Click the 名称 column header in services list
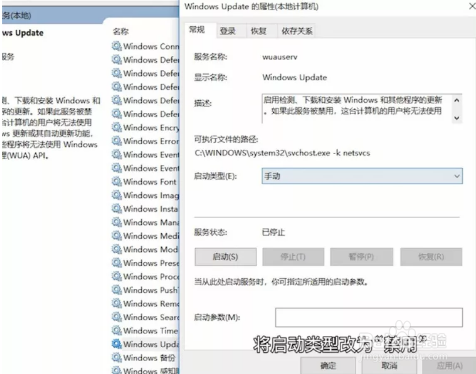The image size is (476, 374). point(121,32)
